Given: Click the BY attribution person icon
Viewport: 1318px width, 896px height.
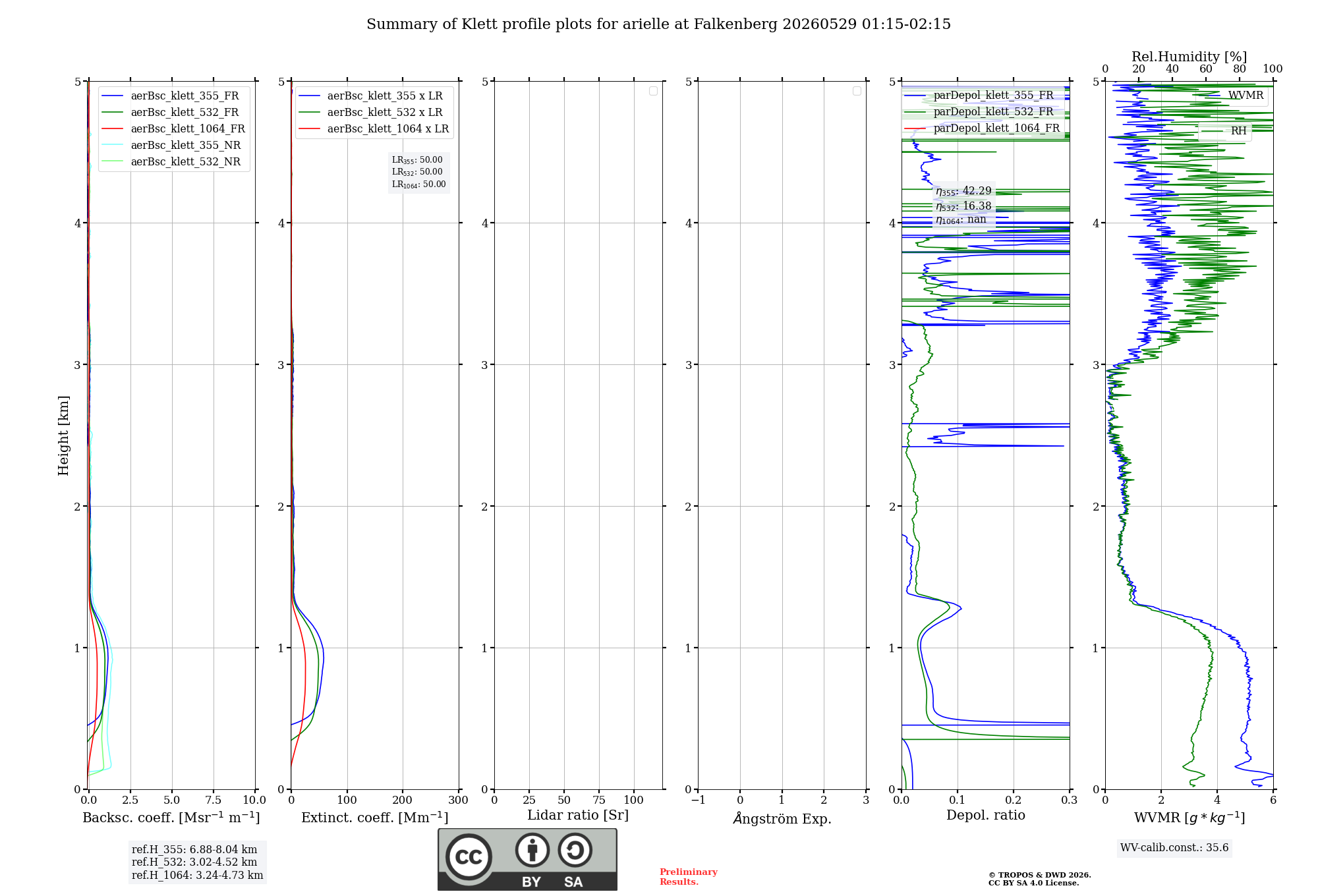Looking at the screenshot, I should (x=532, y=850).
